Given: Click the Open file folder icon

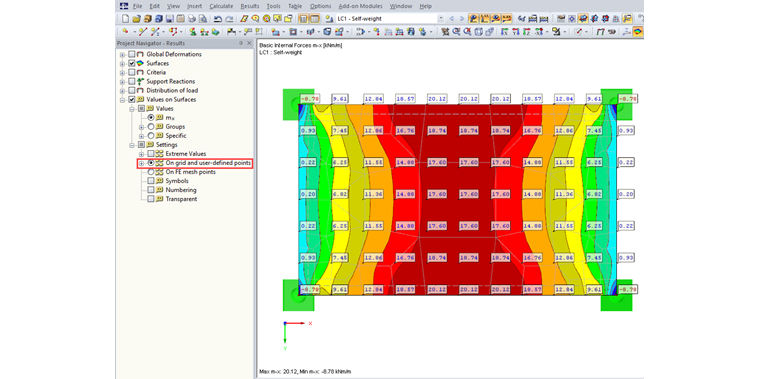Looking at the screenshot, I should [x=136, y=19].
